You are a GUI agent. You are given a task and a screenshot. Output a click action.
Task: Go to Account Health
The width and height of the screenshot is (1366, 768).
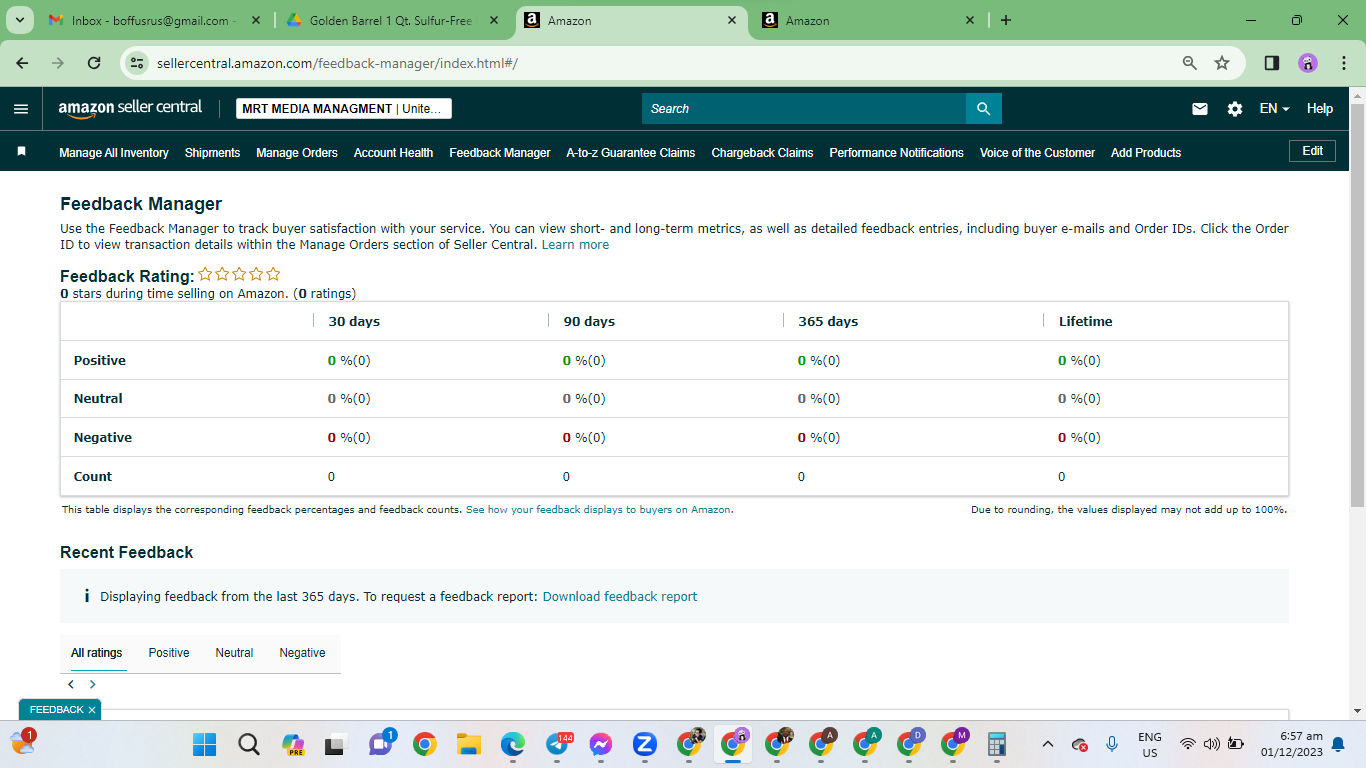click(393, 153)
